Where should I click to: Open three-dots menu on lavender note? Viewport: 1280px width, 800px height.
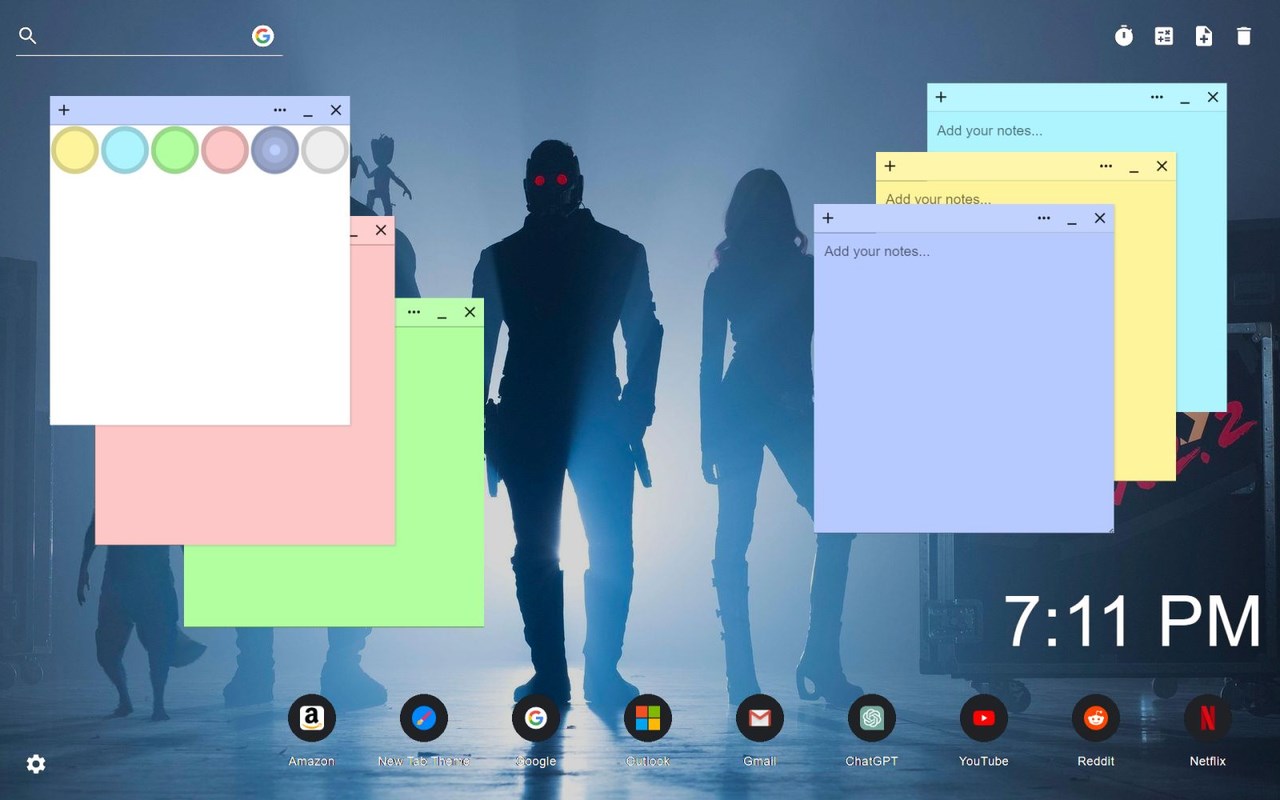point(1044,218)
